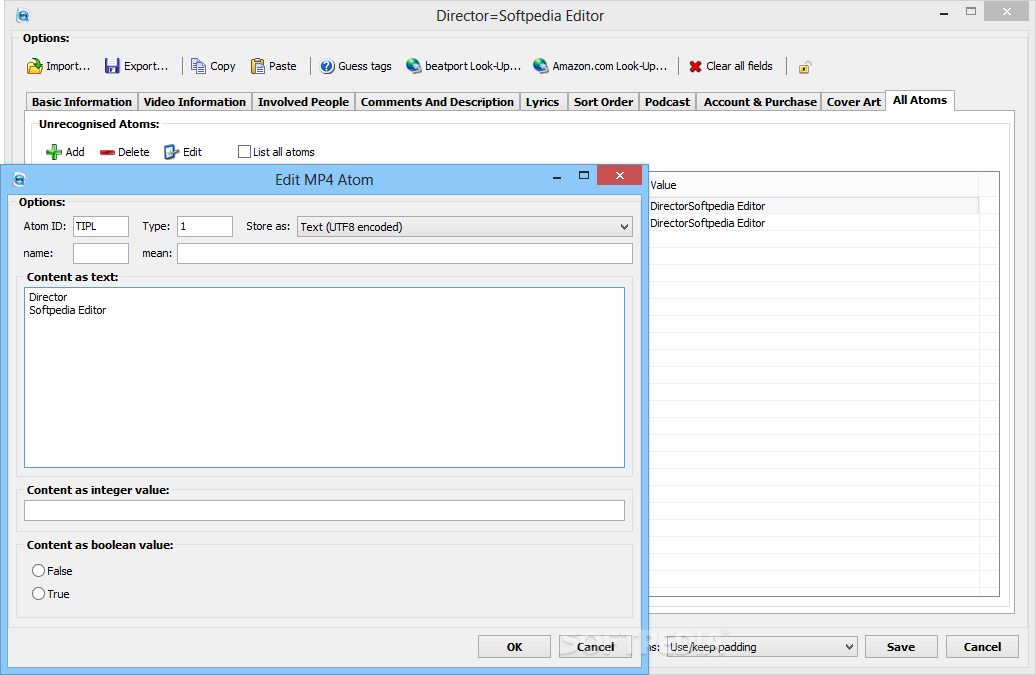Switch to Sort Order tab

pyautogui.click(x=603, y=102)
